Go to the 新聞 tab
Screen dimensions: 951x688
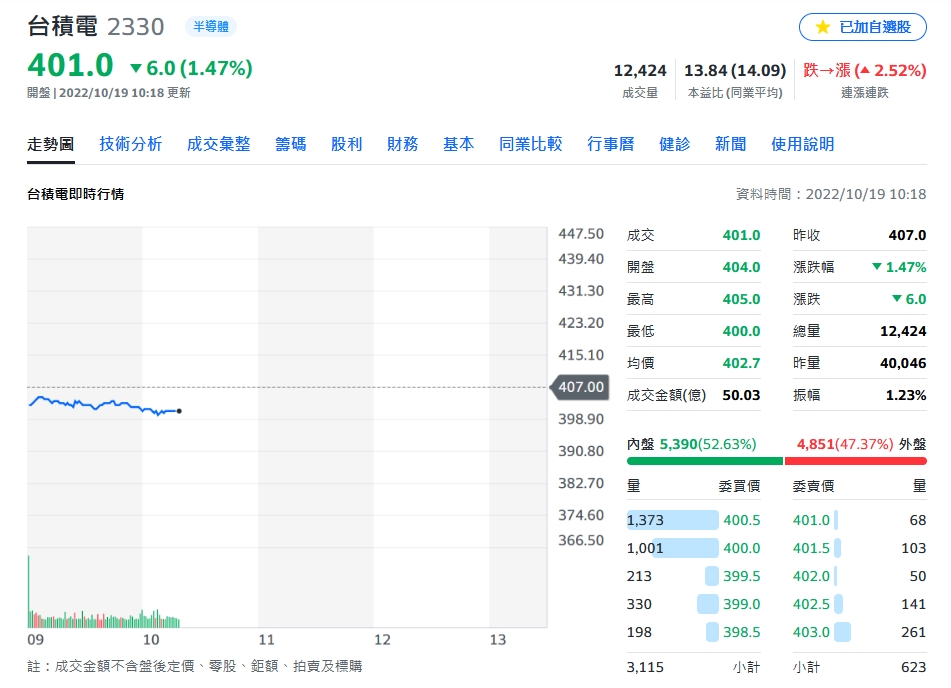tap(730, 144)
